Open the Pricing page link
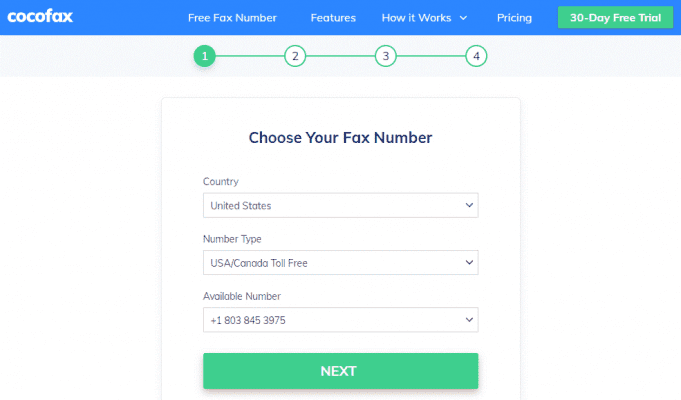This screenshot has width=681, height=400. point(514,18)
